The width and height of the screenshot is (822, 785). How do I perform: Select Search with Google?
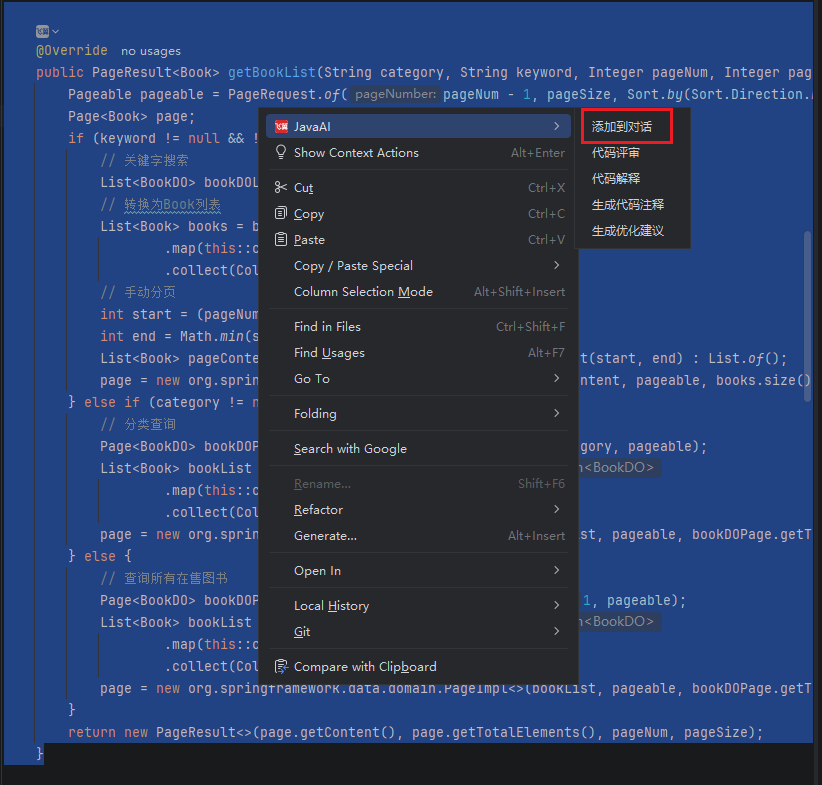pos(418,449)
